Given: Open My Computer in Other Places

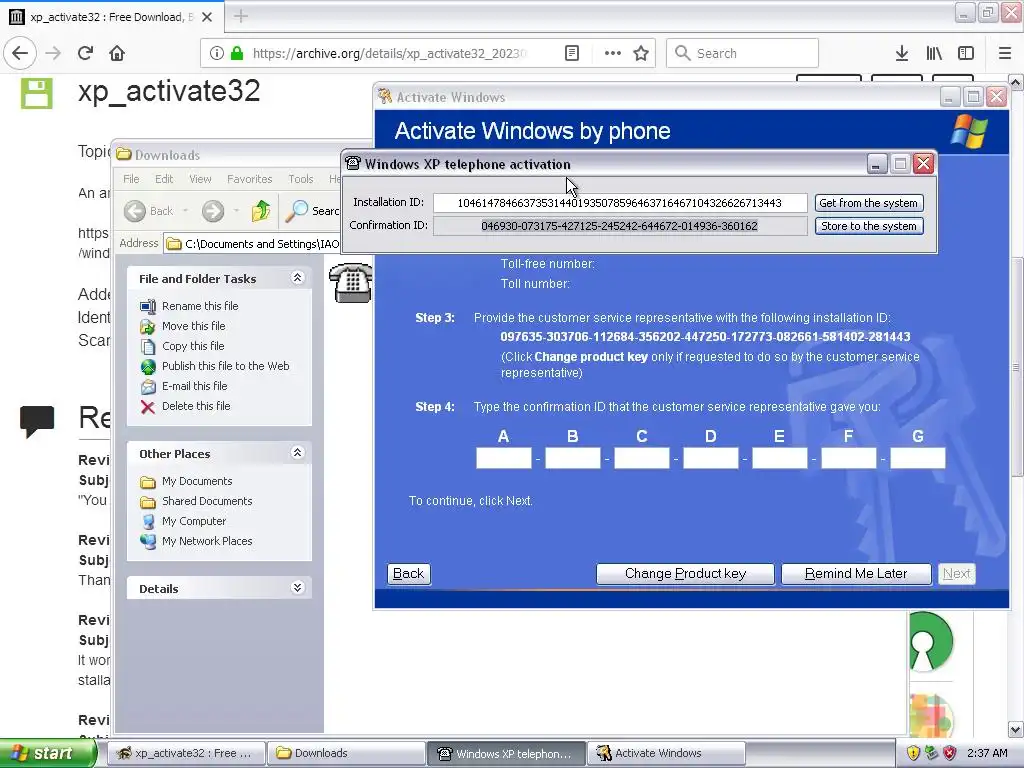Looking at the screenshot, I should (194, 521).
